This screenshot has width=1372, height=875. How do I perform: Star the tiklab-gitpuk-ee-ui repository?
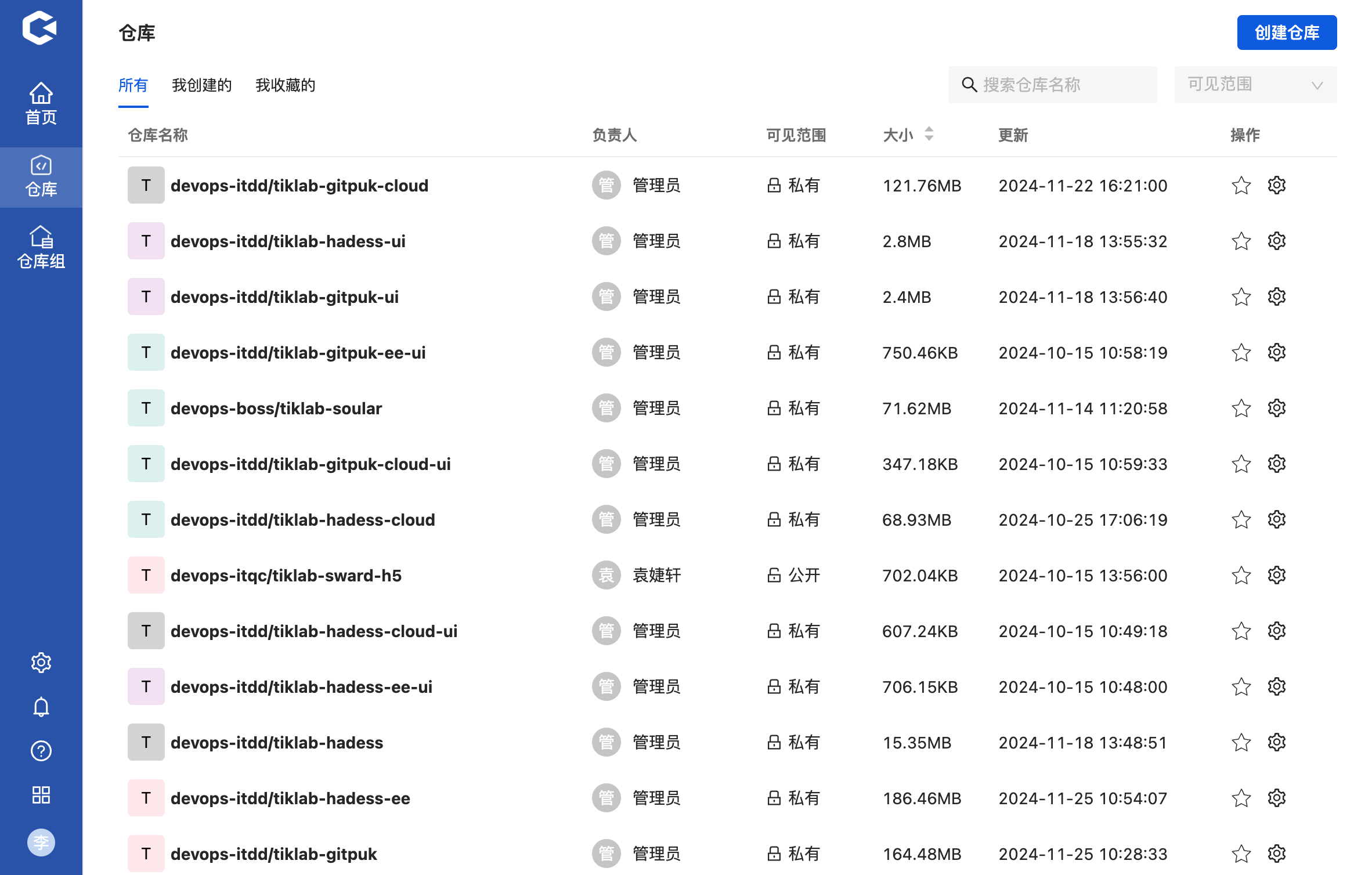coord(1241,353)
